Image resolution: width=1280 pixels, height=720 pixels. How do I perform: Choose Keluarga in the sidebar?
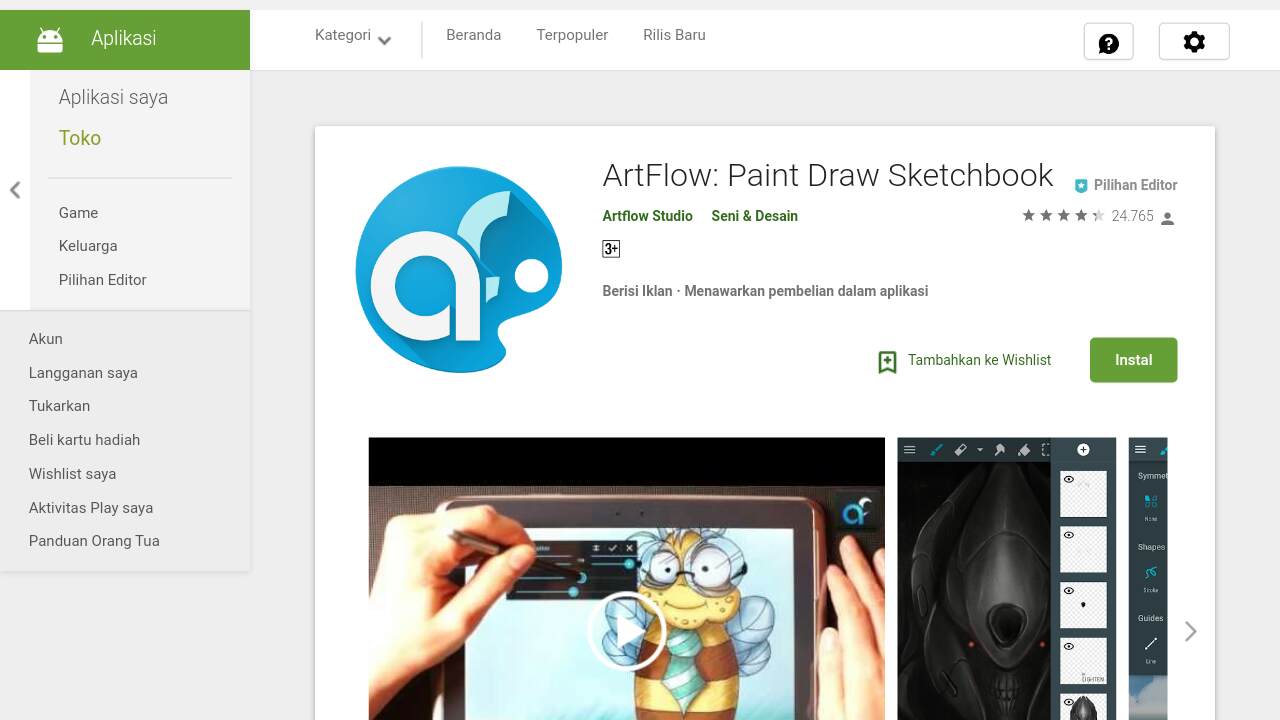[88, 246]
